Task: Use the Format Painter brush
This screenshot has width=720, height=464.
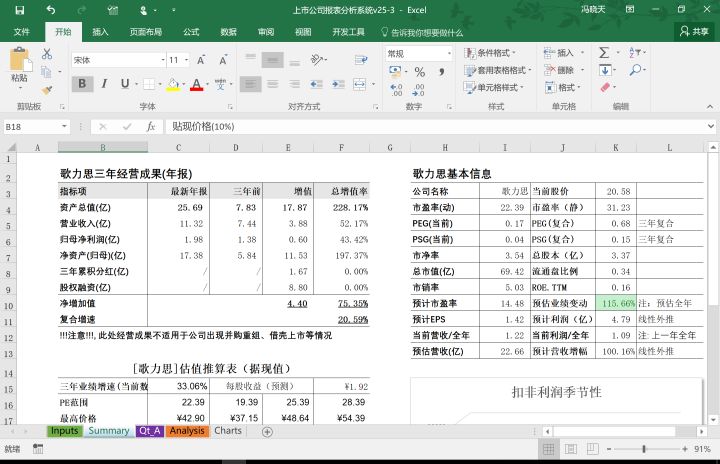Action: (x=46, y=90)
